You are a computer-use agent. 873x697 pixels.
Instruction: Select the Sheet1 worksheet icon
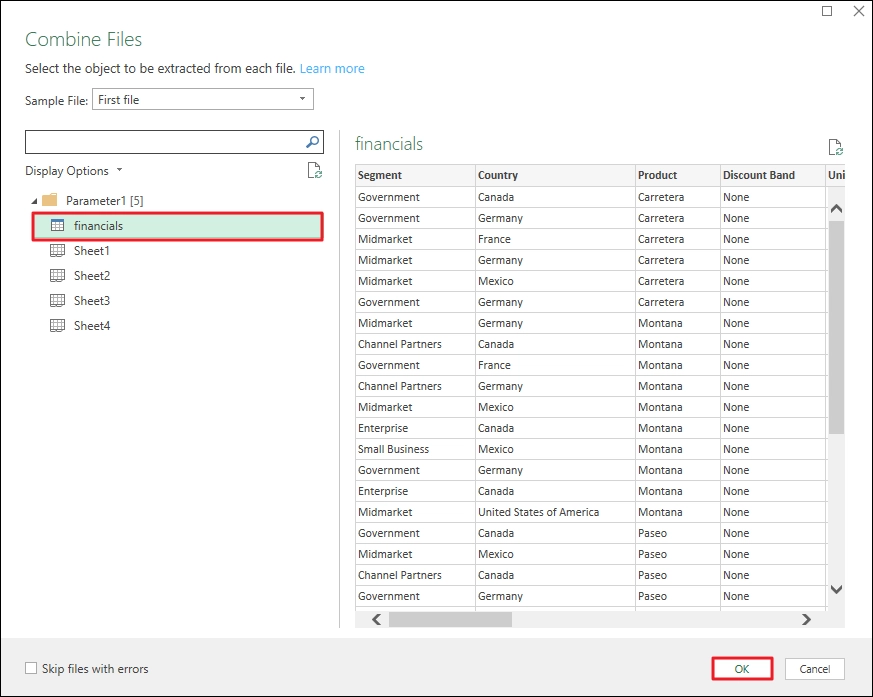click(57, 250)
